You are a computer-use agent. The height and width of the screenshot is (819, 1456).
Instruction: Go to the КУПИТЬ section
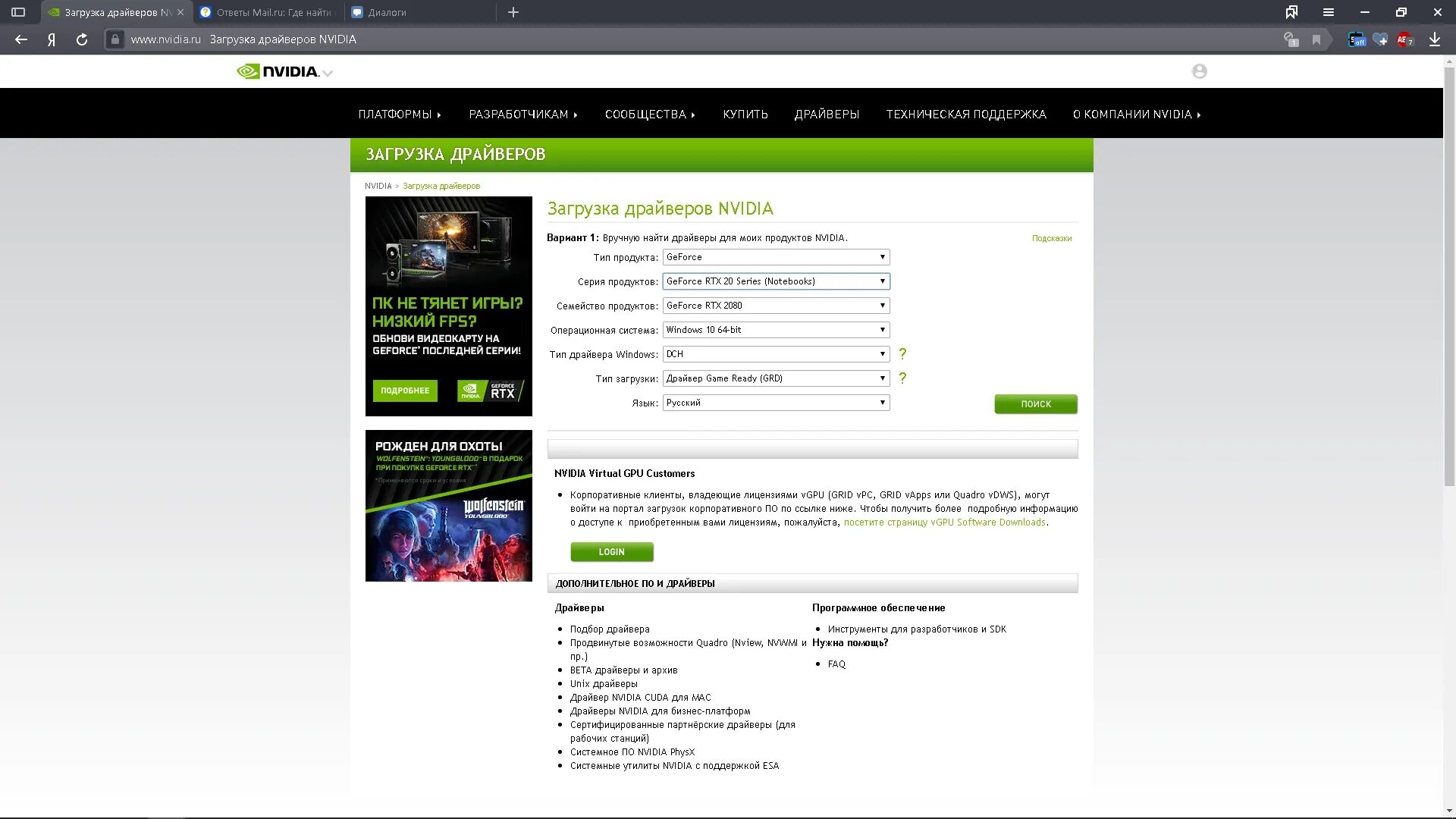point(745,115)
